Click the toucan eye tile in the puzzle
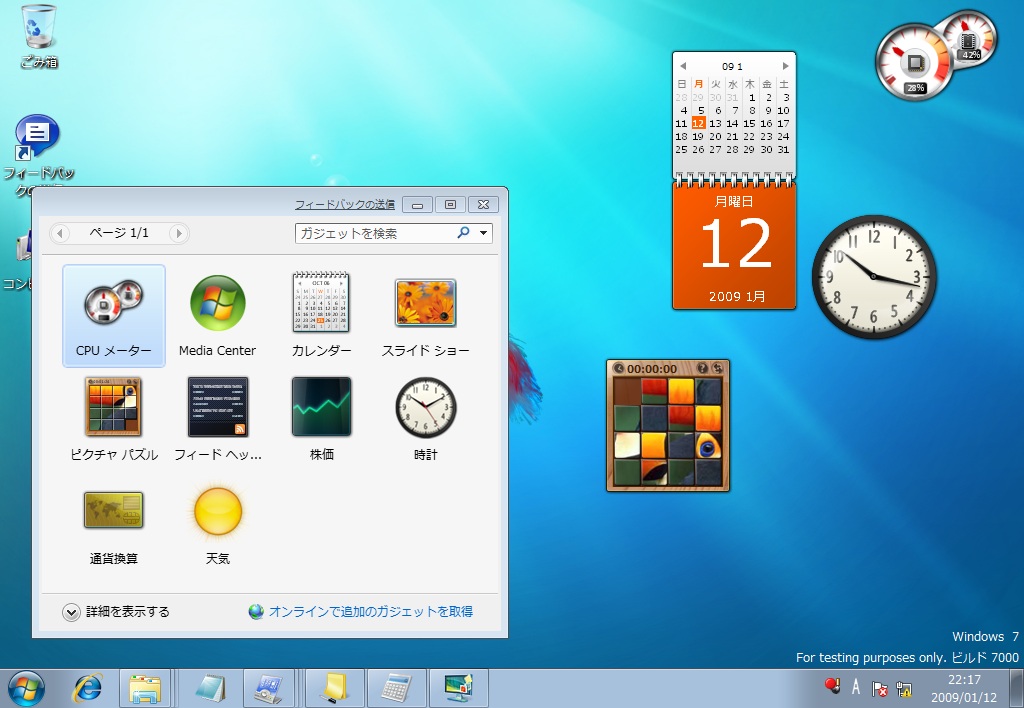Image resolution: width=1024 pixels, height=708 pixels. (708, 445)
